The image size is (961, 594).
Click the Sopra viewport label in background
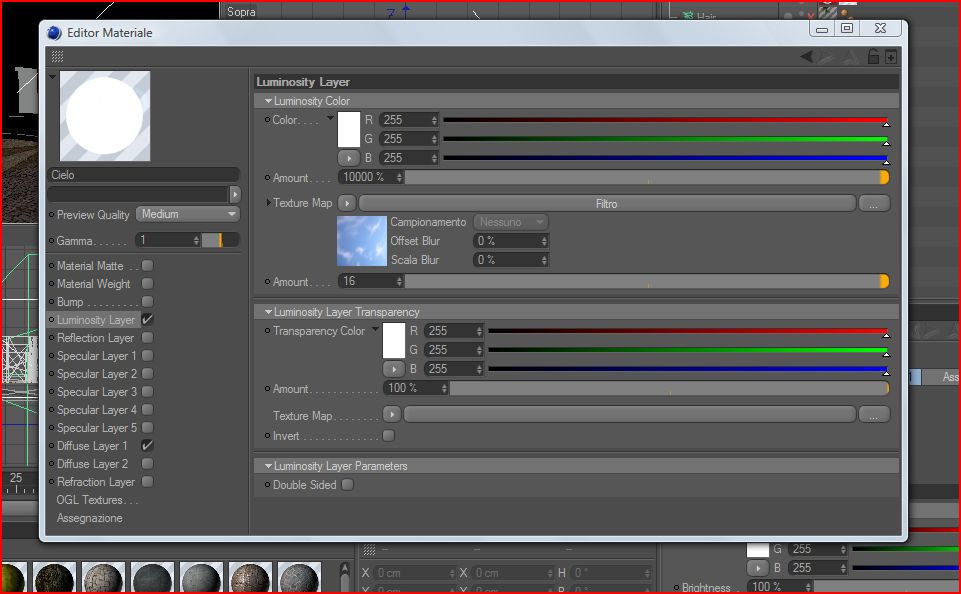point(241,12)
